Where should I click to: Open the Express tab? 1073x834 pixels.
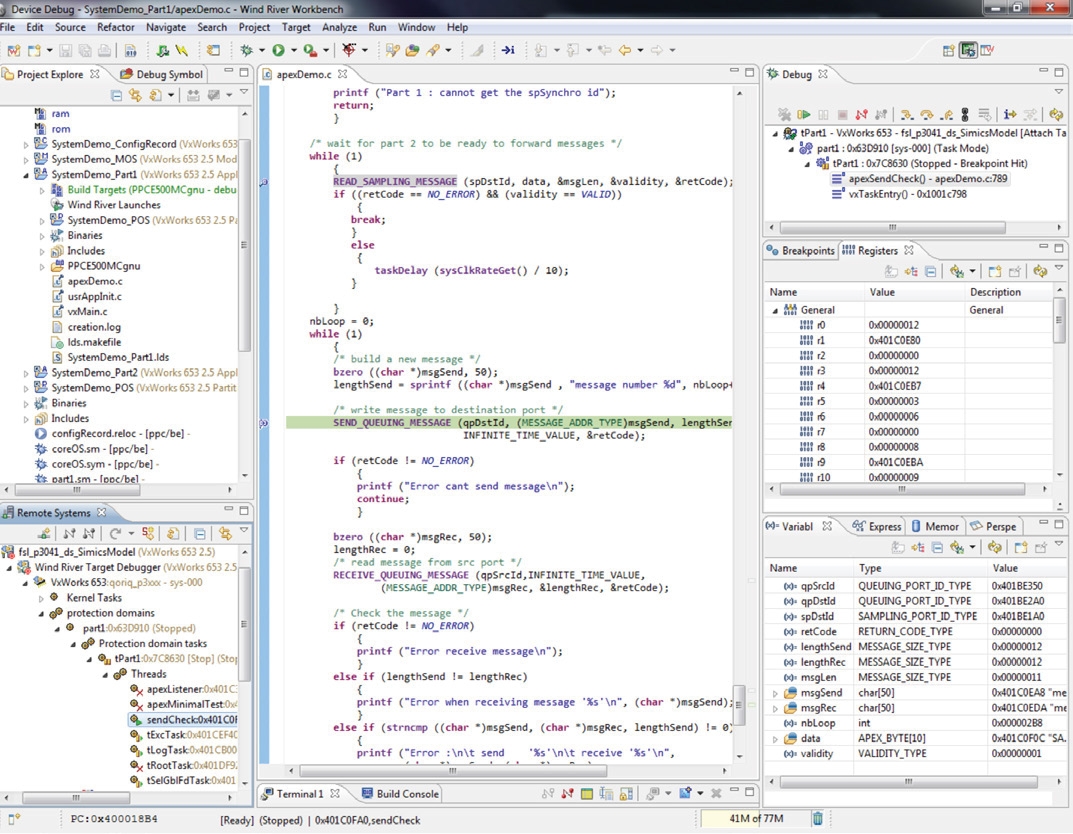point(877,526)
